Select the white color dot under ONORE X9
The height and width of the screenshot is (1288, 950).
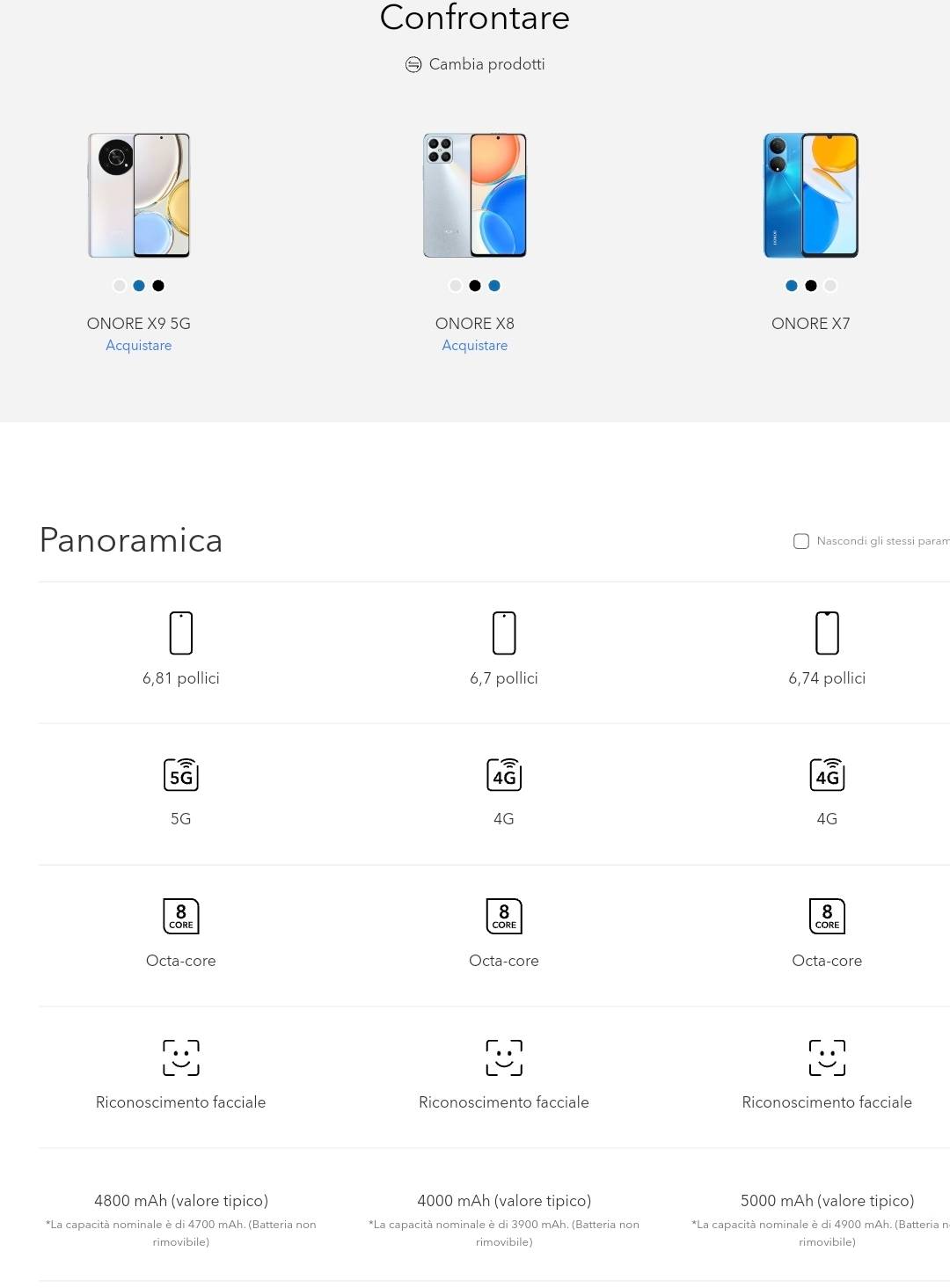click(x=120, y=285)
